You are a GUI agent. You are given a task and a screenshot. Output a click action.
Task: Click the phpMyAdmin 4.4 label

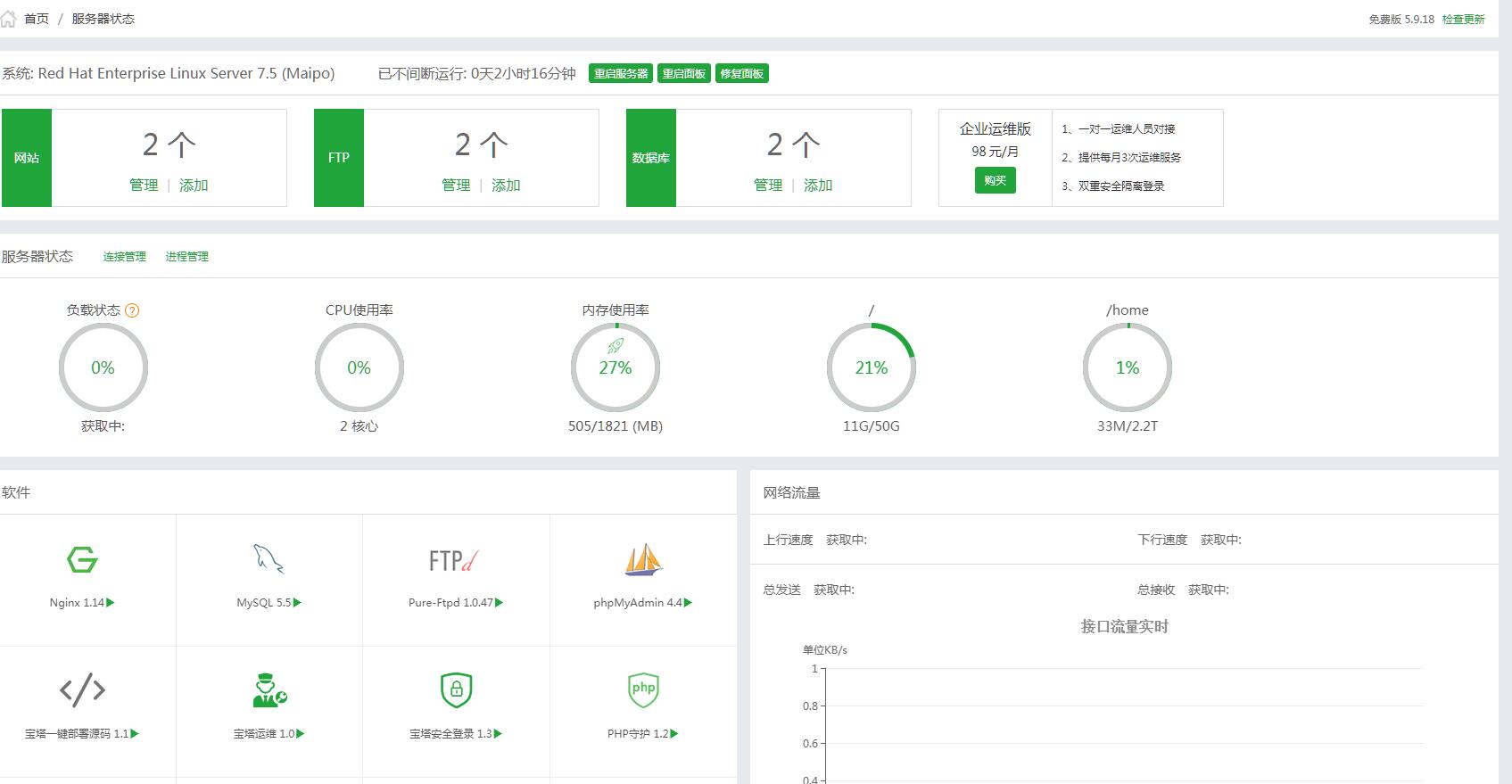coord(638,603)
